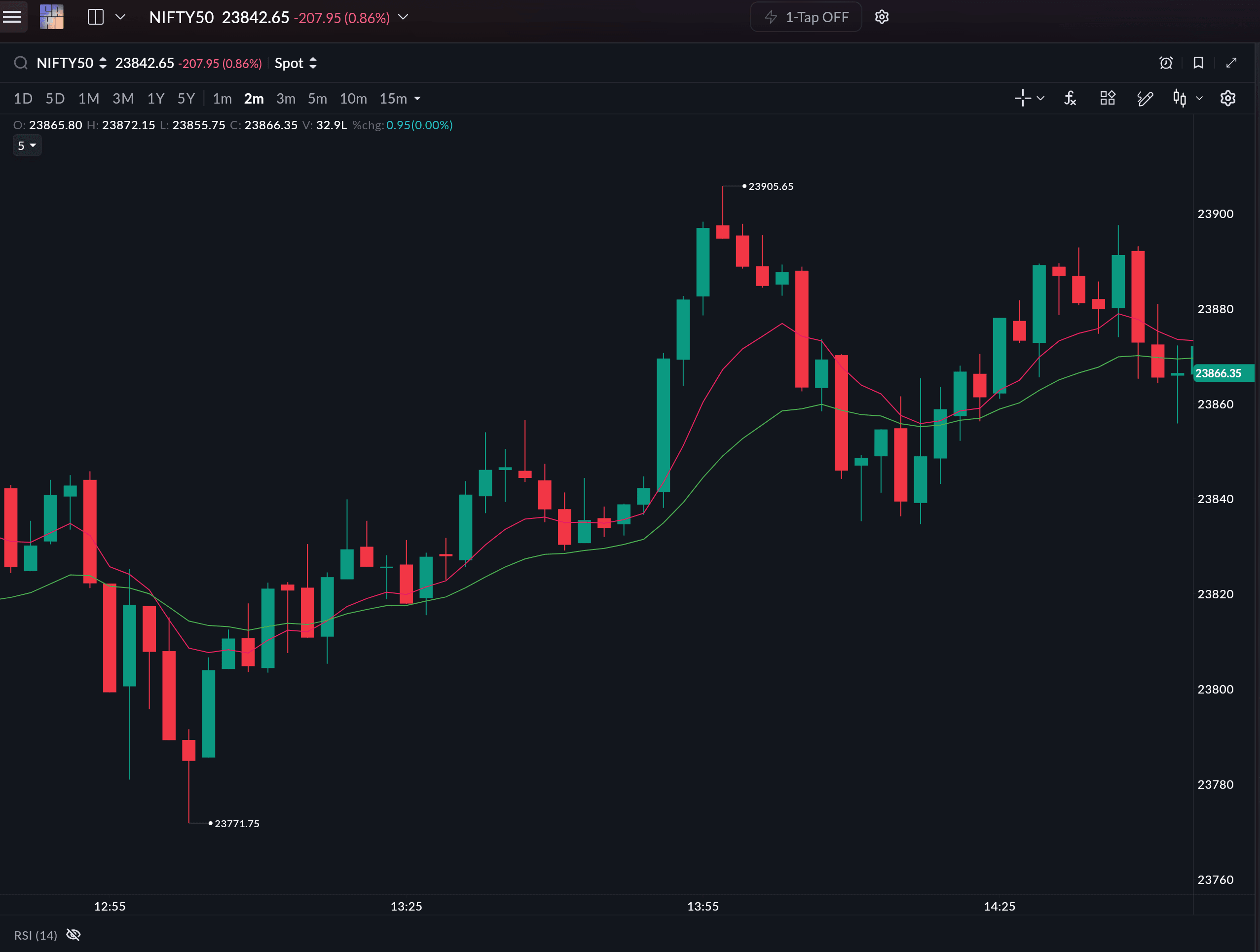Click the set price alert icon

tap(1165, 63)
